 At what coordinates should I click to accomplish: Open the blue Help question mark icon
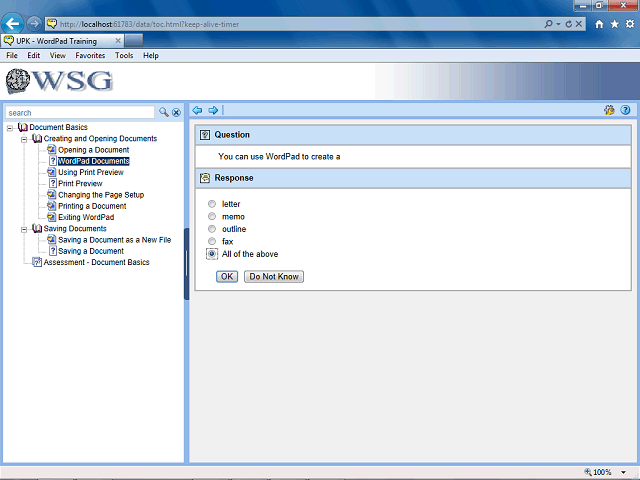click(x=625, y=110)
